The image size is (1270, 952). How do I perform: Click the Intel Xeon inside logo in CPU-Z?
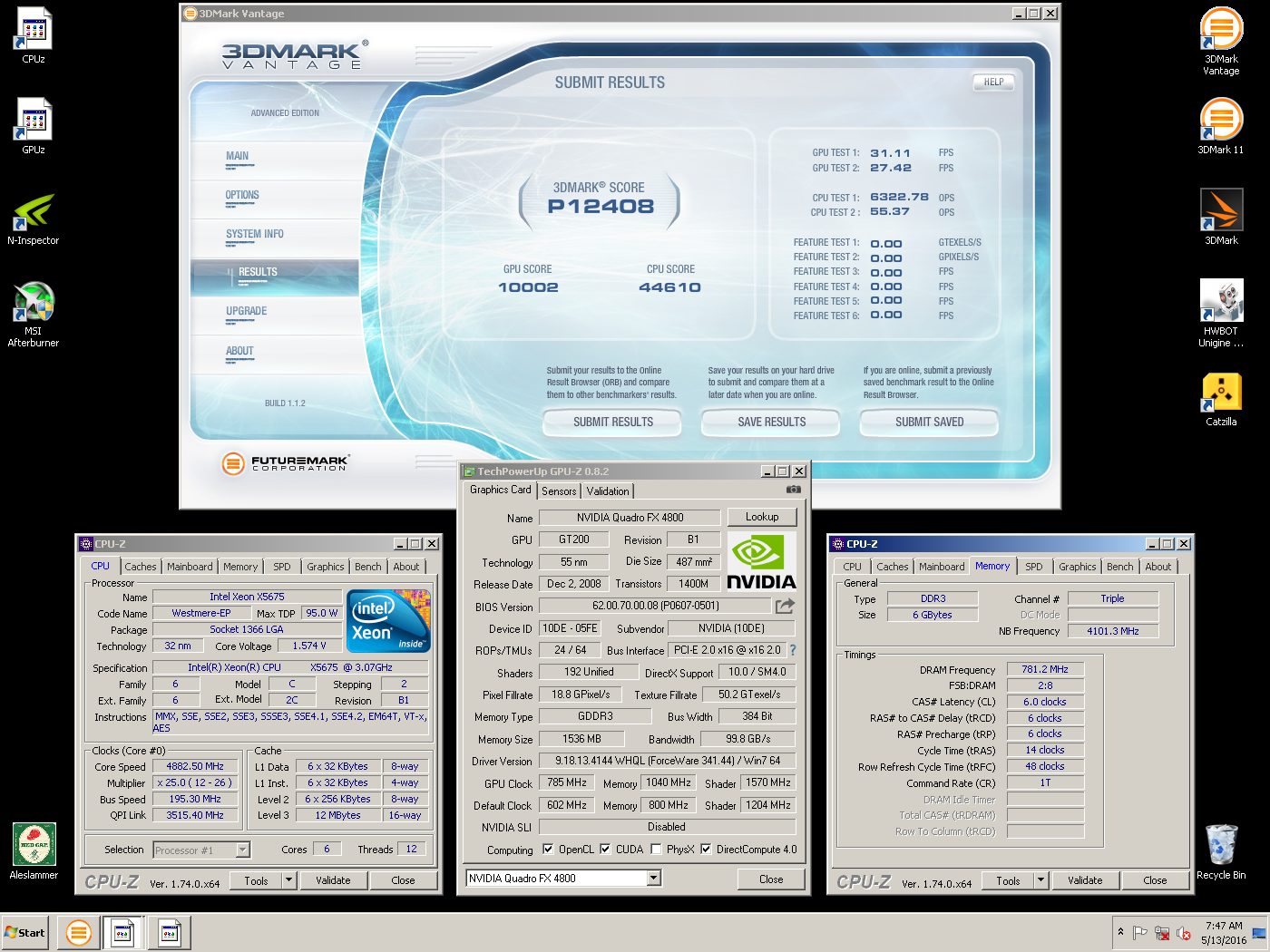(x=389, y=621)
